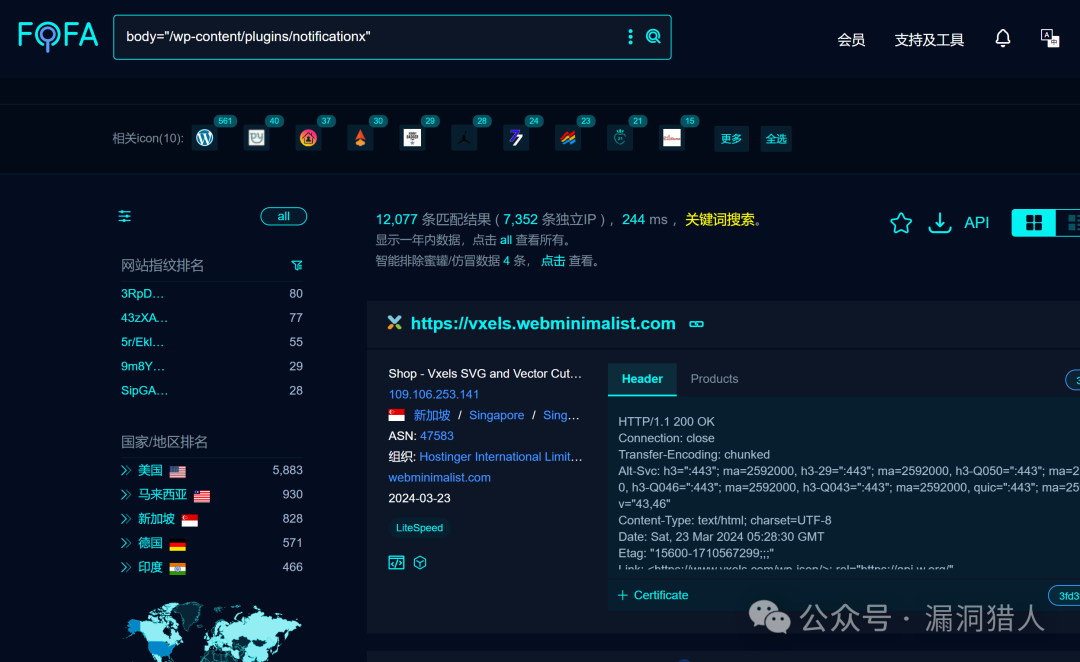This screenshot has width=1080, height=662.
Task: Click the language translate icon
Action: (1050, 38)
